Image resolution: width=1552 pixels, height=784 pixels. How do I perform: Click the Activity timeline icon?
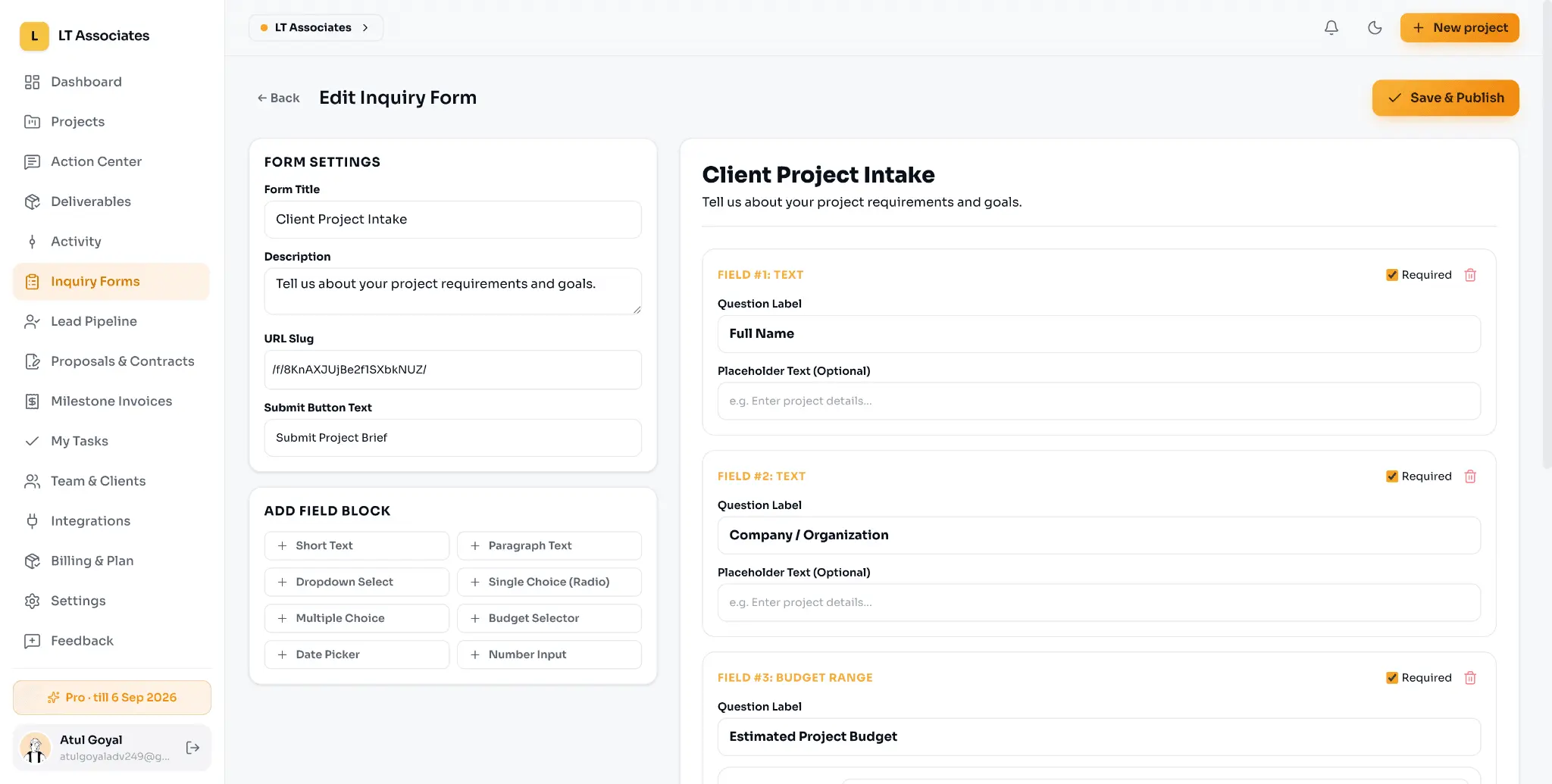pos(32,242)
